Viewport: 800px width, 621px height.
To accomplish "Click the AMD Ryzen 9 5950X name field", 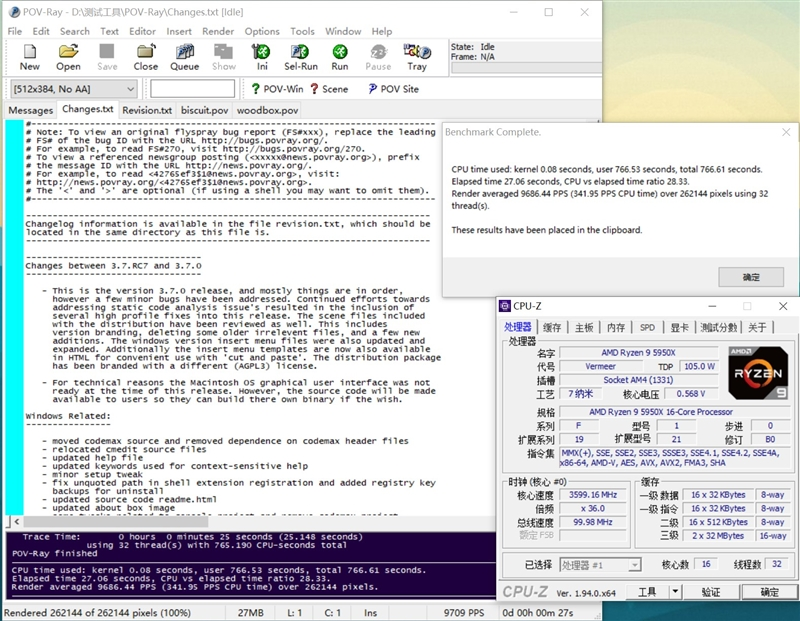I will [638, 353].
